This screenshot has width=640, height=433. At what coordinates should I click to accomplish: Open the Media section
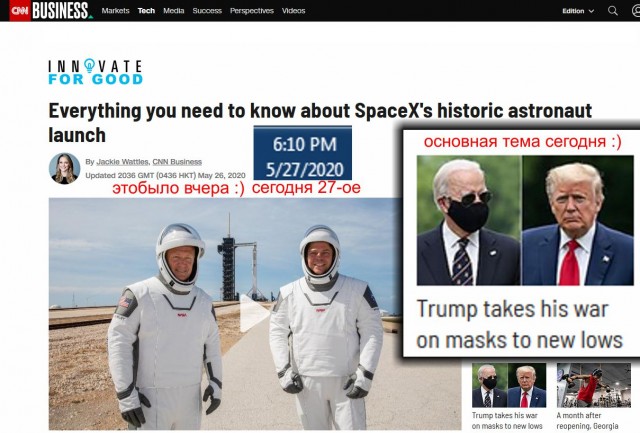click(173, 11)
